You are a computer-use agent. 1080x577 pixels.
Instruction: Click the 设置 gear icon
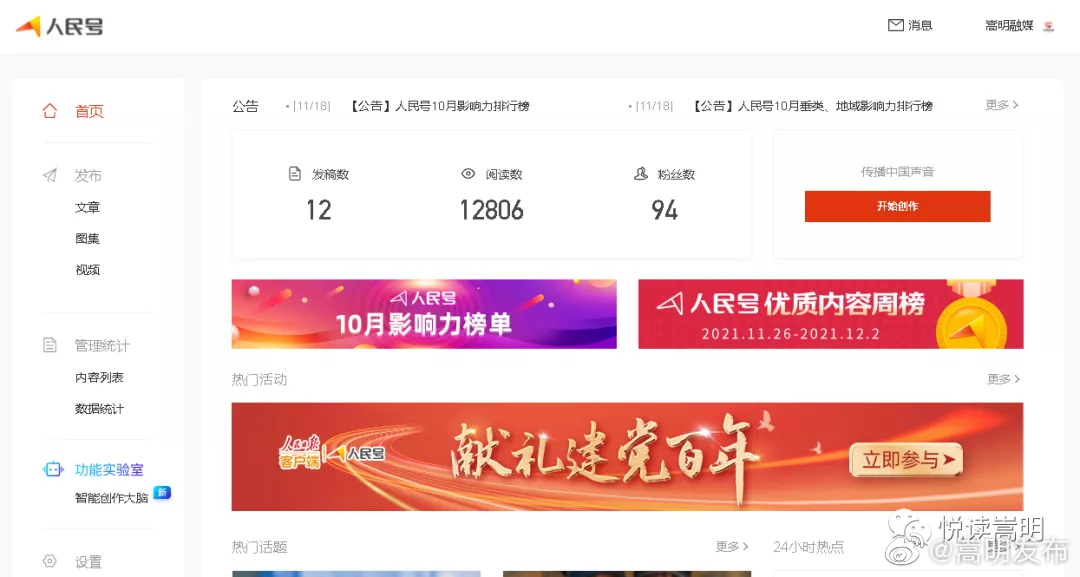(50, 561)
